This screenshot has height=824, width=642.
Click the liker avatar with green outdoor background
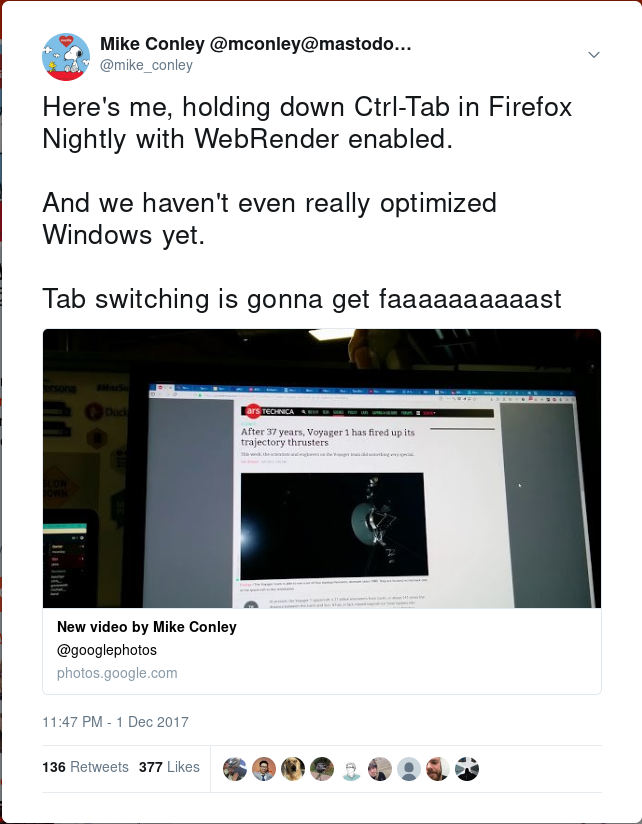pos(322,769)
